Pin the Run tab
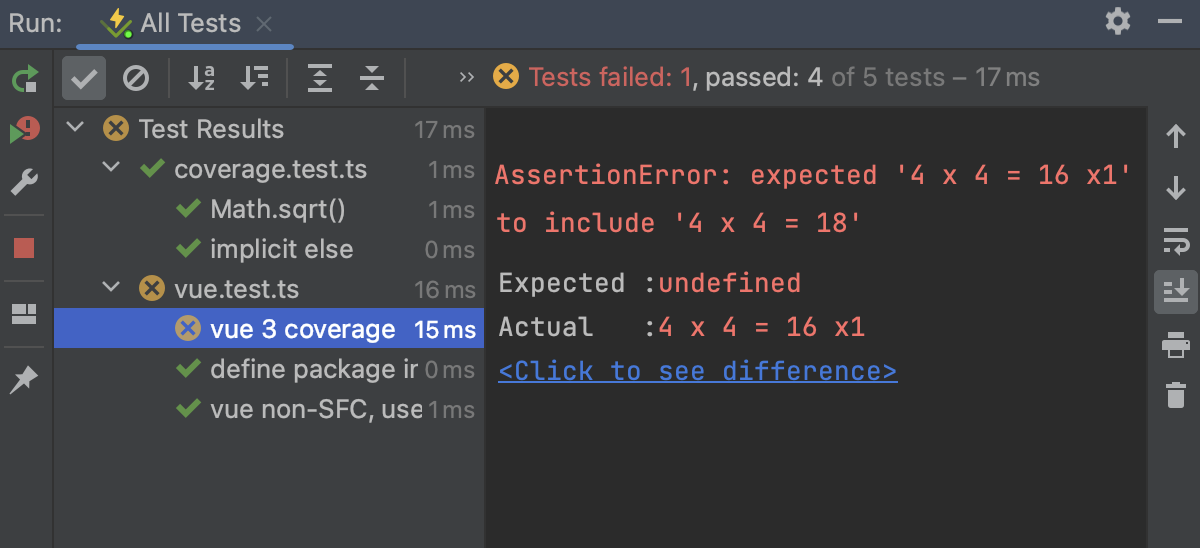 pos(24,380)
